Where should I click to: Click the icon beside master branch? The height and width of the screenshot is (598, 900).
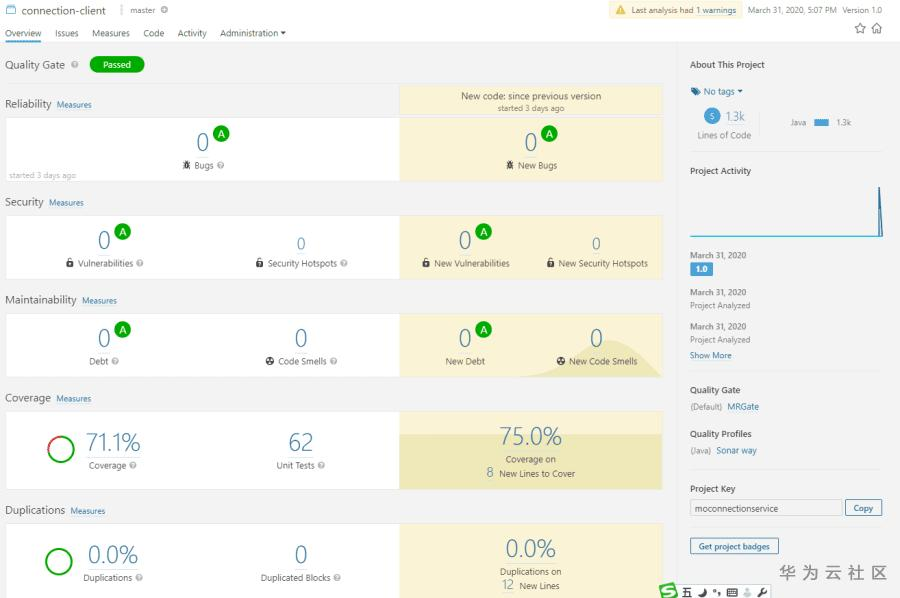click(x=164, y=10)
